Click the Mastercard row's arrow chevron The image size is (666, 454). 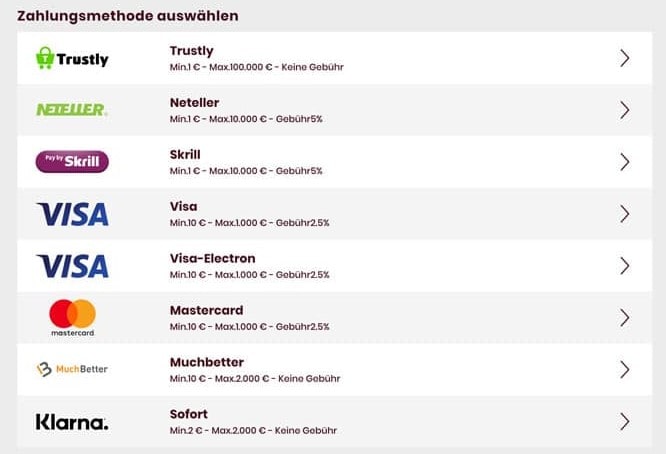point(624,318)
